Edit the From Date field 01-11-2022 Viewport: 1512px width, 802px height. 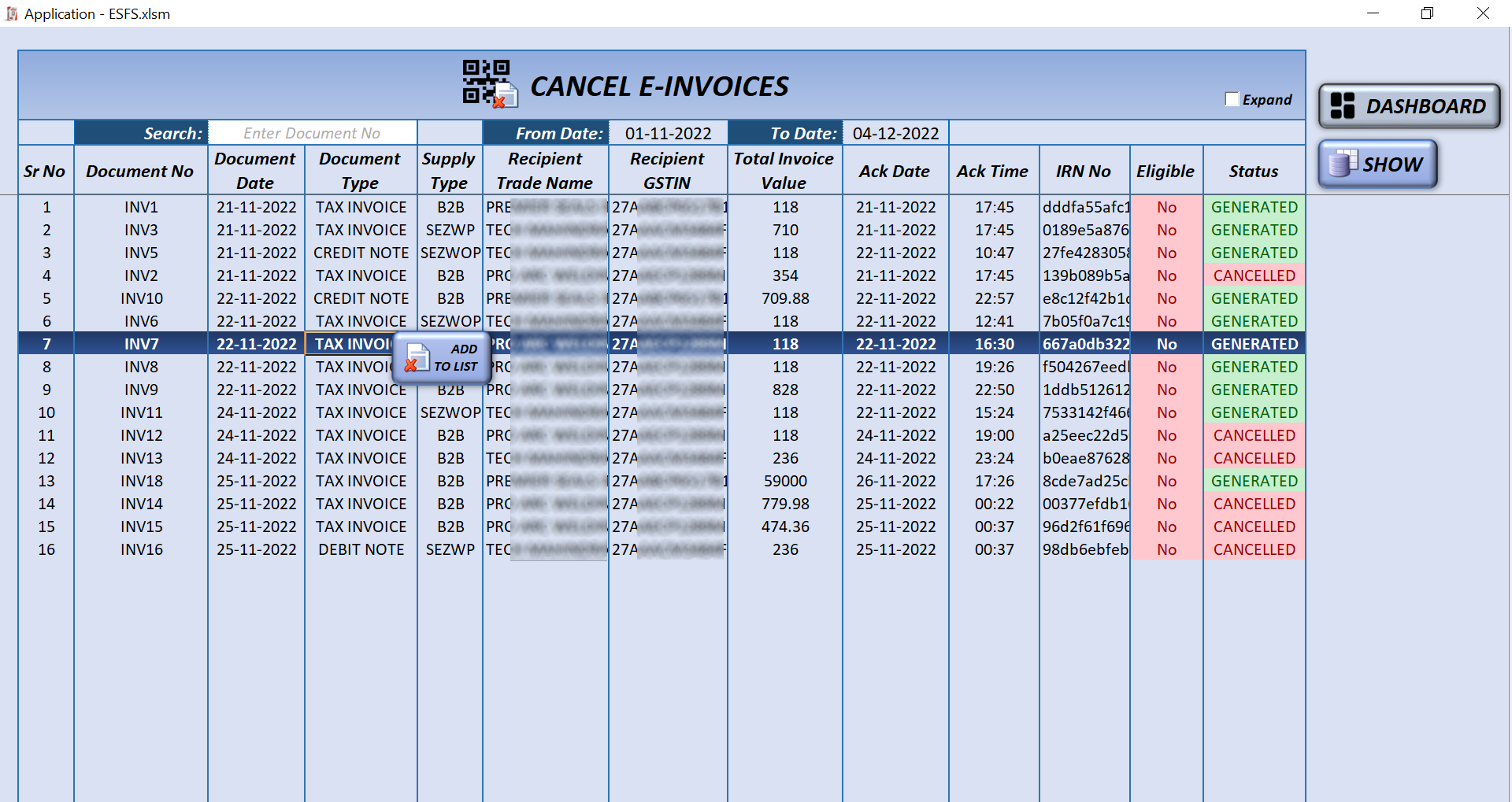(x=668, y=133)
